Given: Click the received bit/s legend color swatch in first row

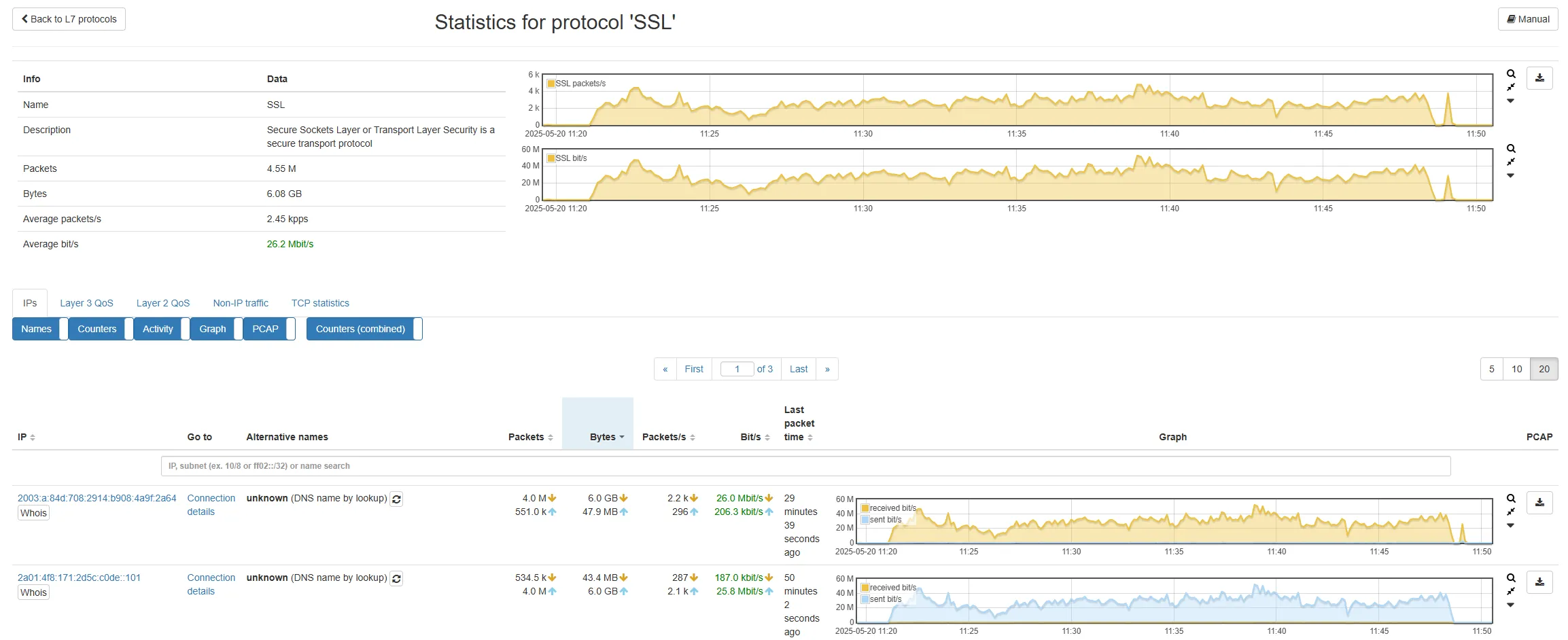Looking at the screenshot, I should (x=865, y=508).
